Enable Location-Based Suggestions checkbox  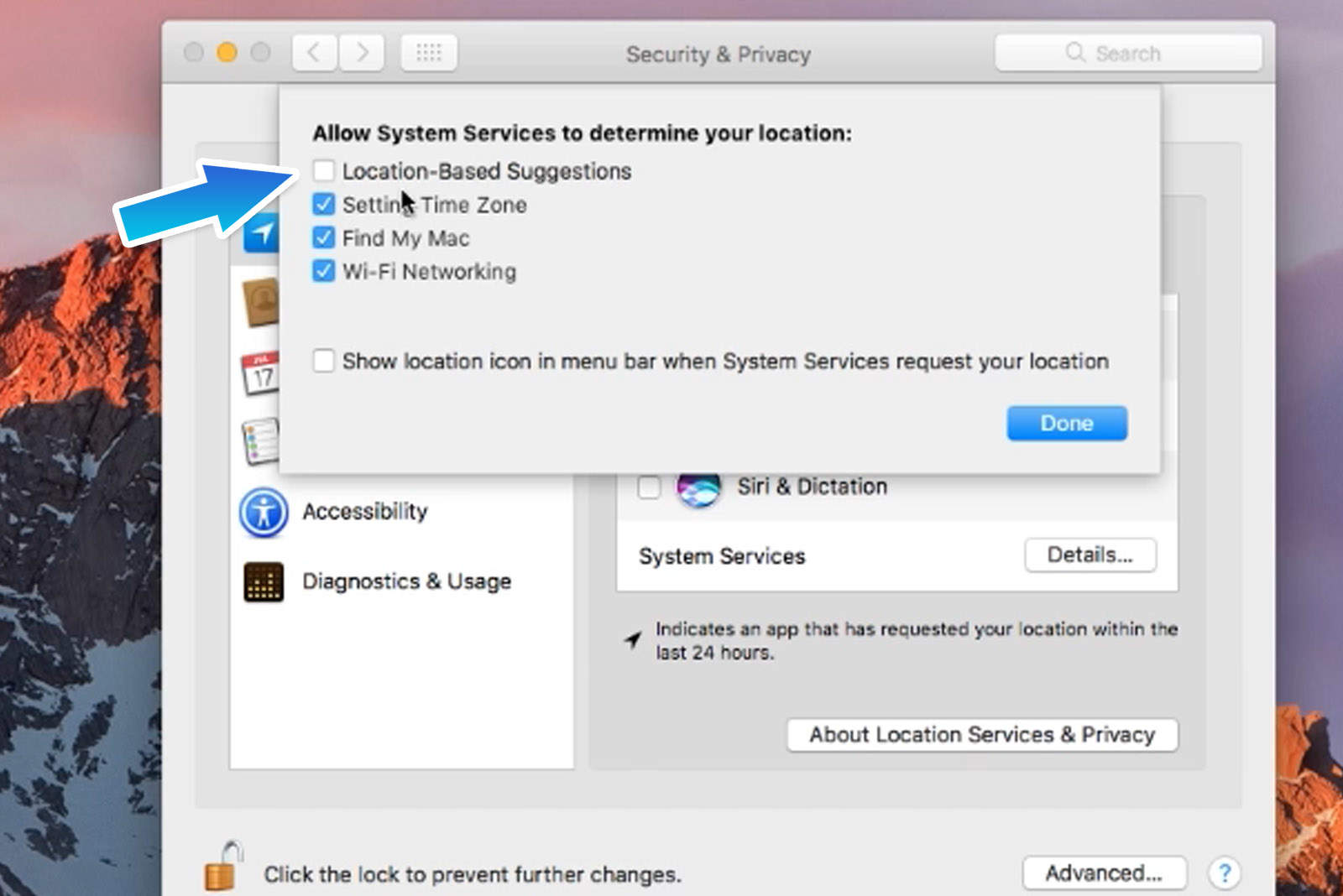(x=324, y=171)
